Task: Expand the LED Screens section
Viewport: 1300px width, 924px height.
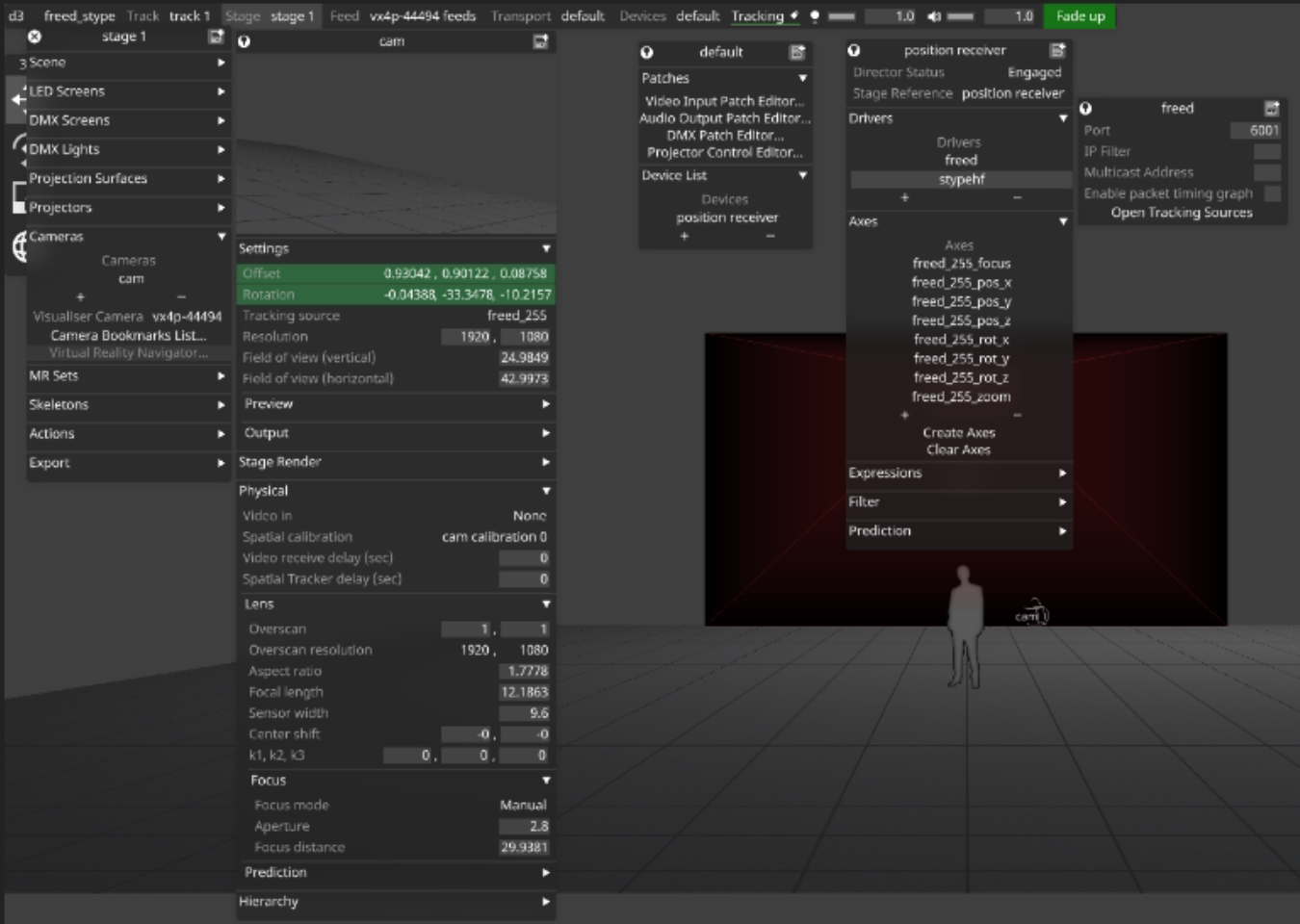Action: [128, 91]
